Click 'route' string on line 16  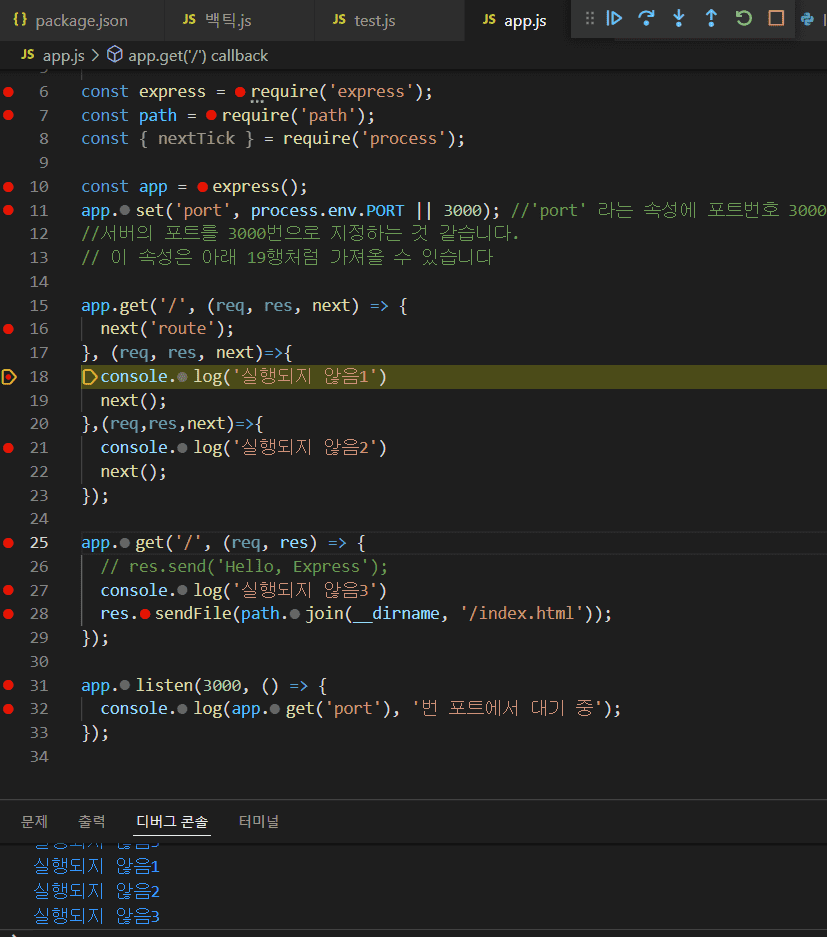pos(182,329)
